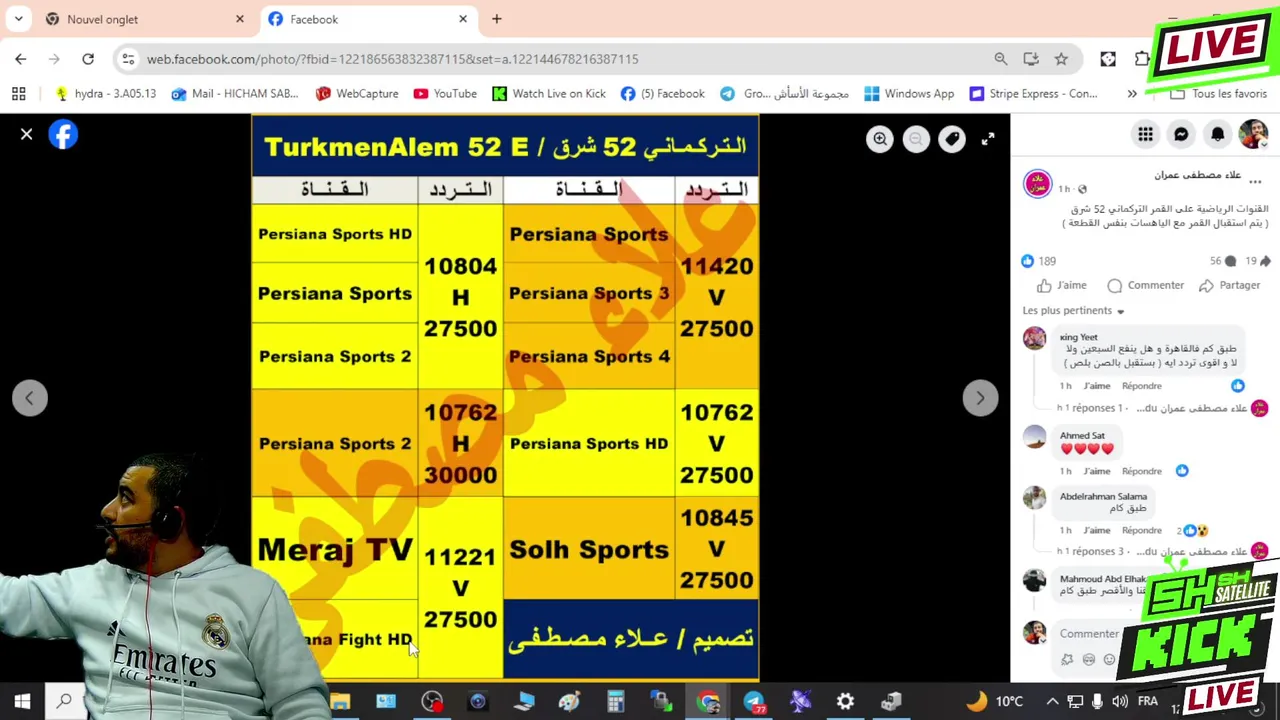Open author name علاء مصطفى عمران
The height and width of the screenshot is (720, 1280).
(1197, 175)
